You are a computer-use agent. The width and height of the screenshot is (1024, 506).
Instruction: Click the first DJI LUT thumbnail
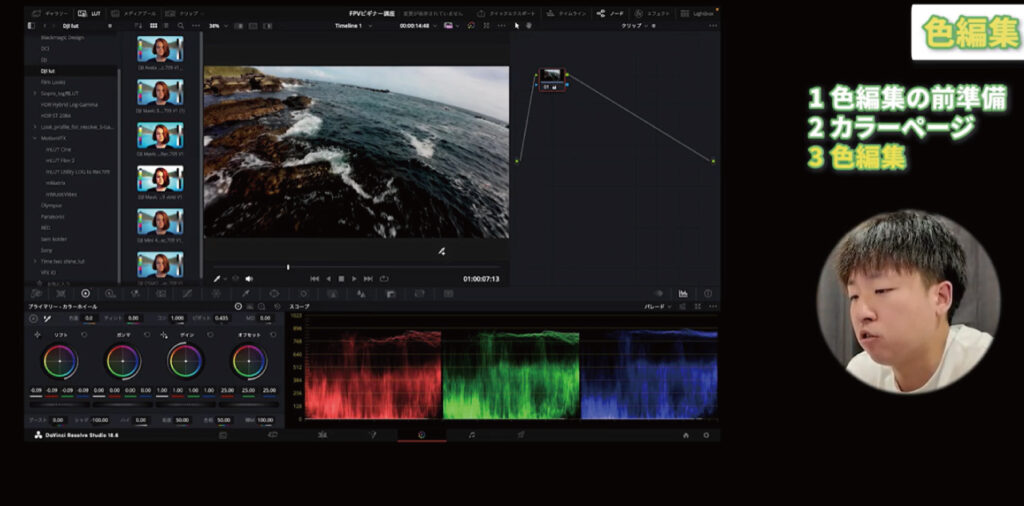pyautogui.click(x=160, y=48)
